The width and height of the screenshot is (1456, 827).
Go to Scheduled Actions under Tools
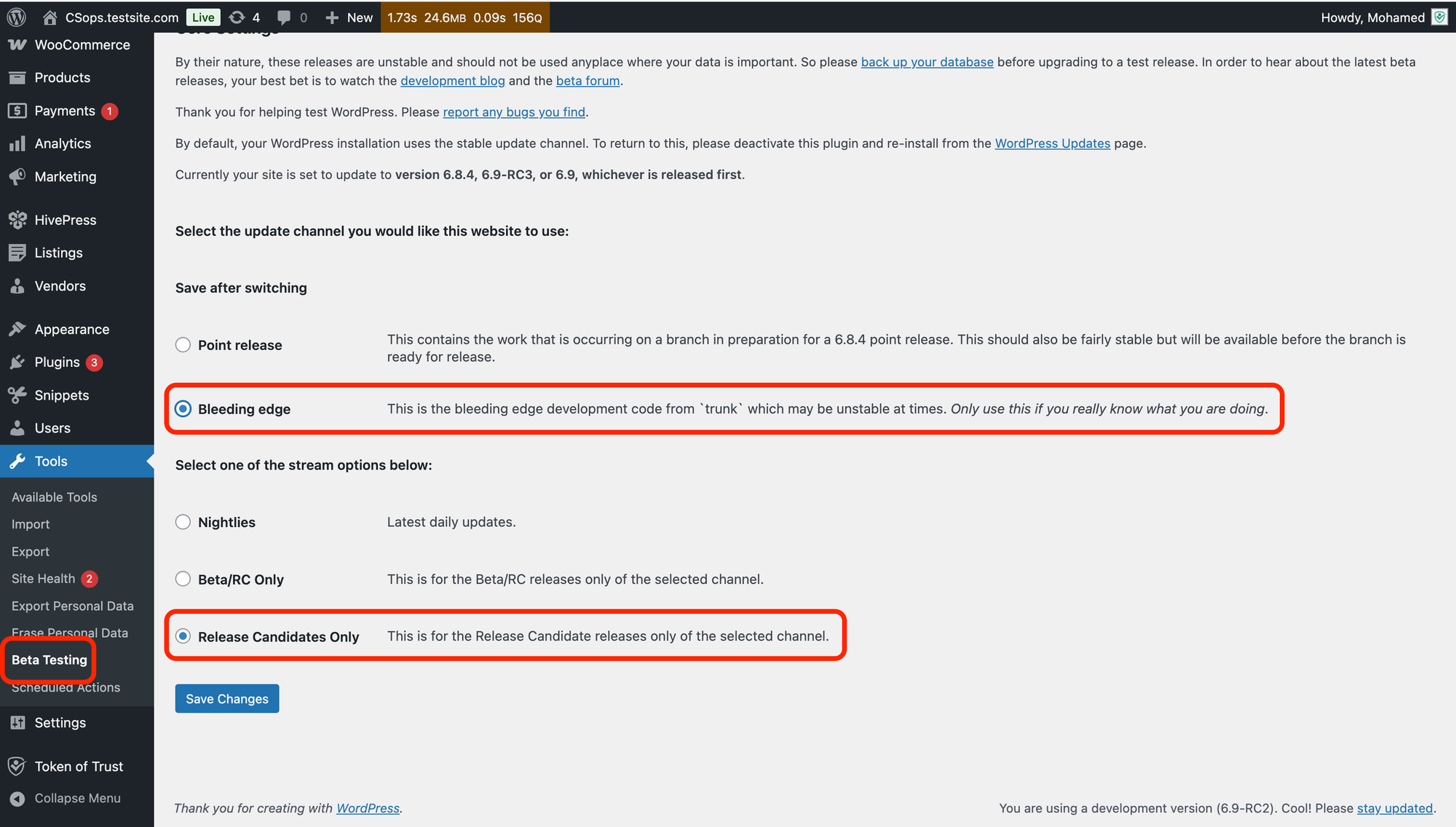click(66, 688)
